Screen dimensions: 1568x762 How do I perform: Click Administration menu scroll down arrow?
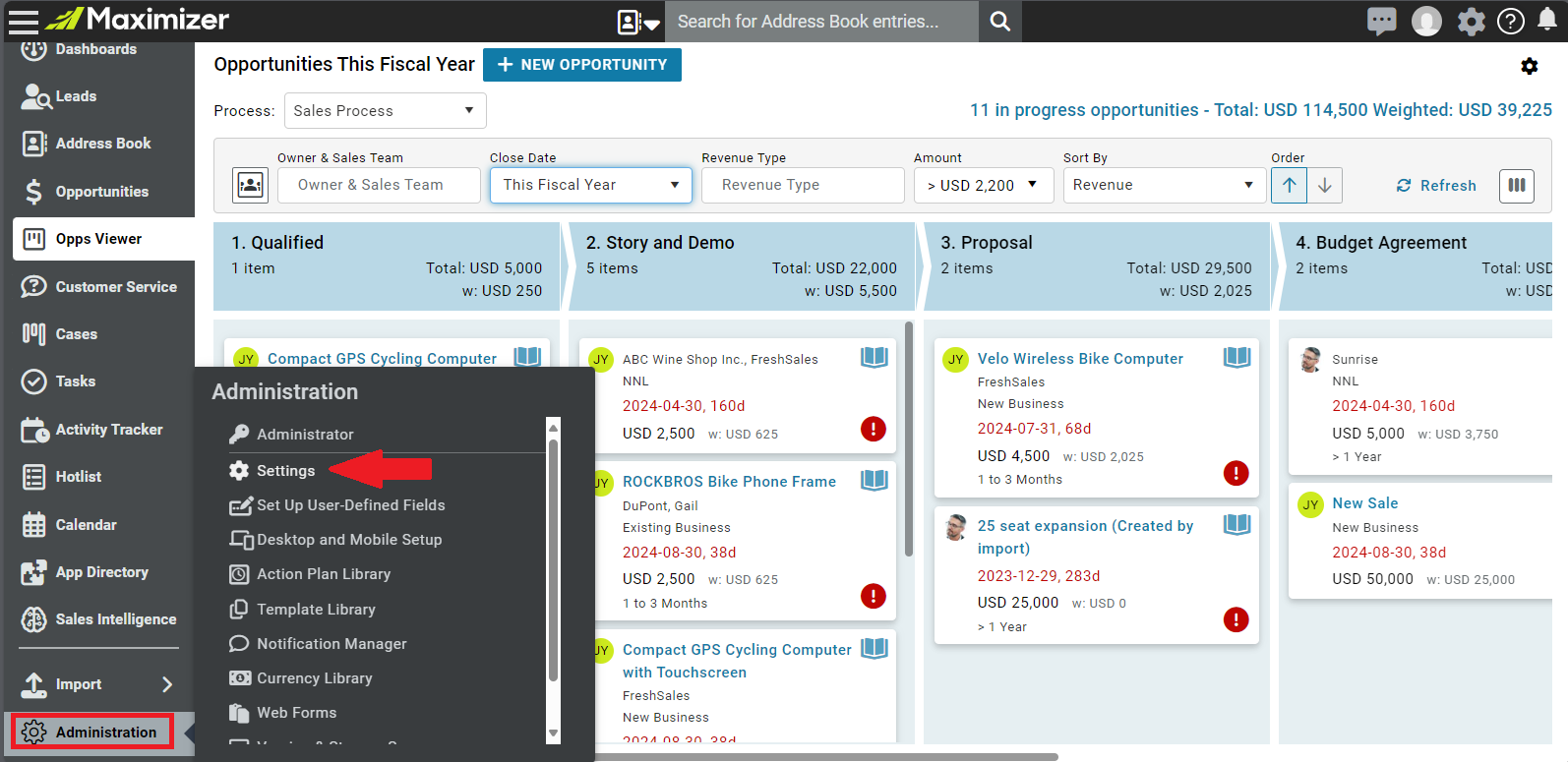pos(553,733)
